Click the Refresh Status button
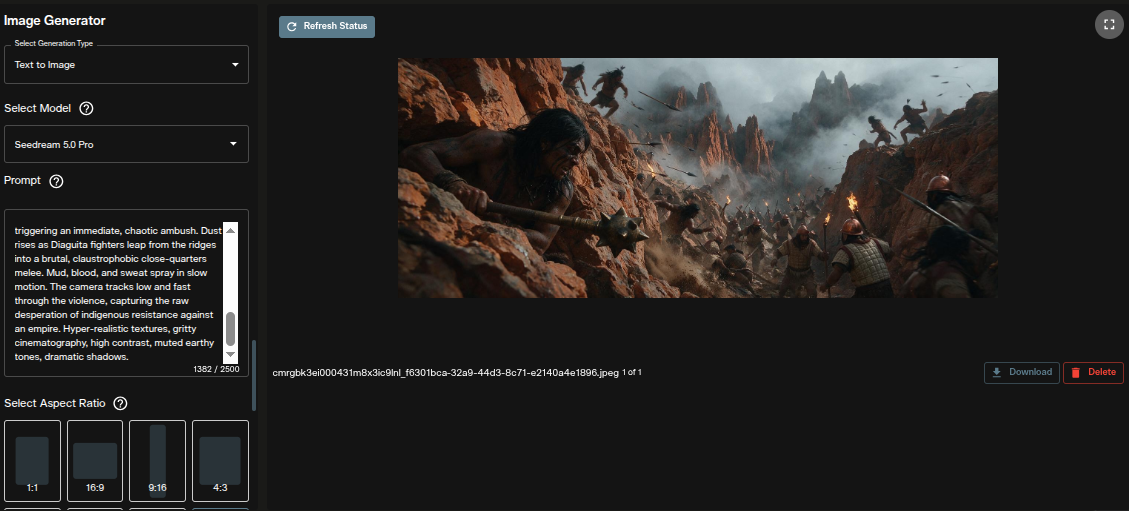 [x=327, y=27]
